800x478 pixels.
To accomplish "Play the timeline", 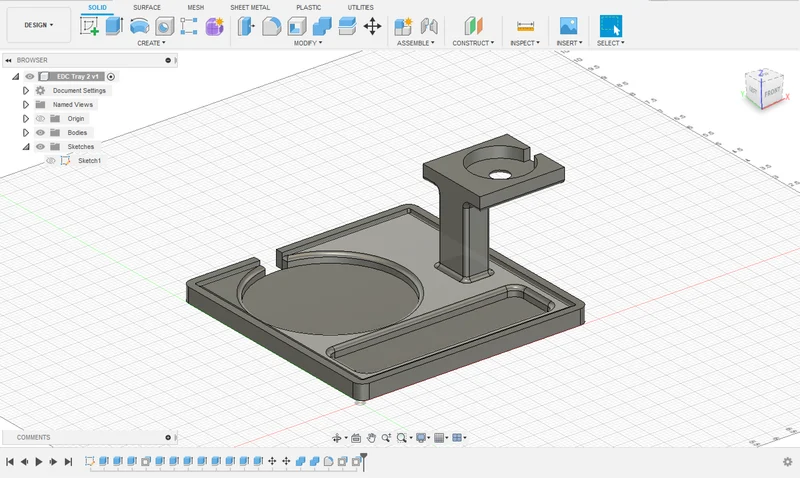I will 39,462.
